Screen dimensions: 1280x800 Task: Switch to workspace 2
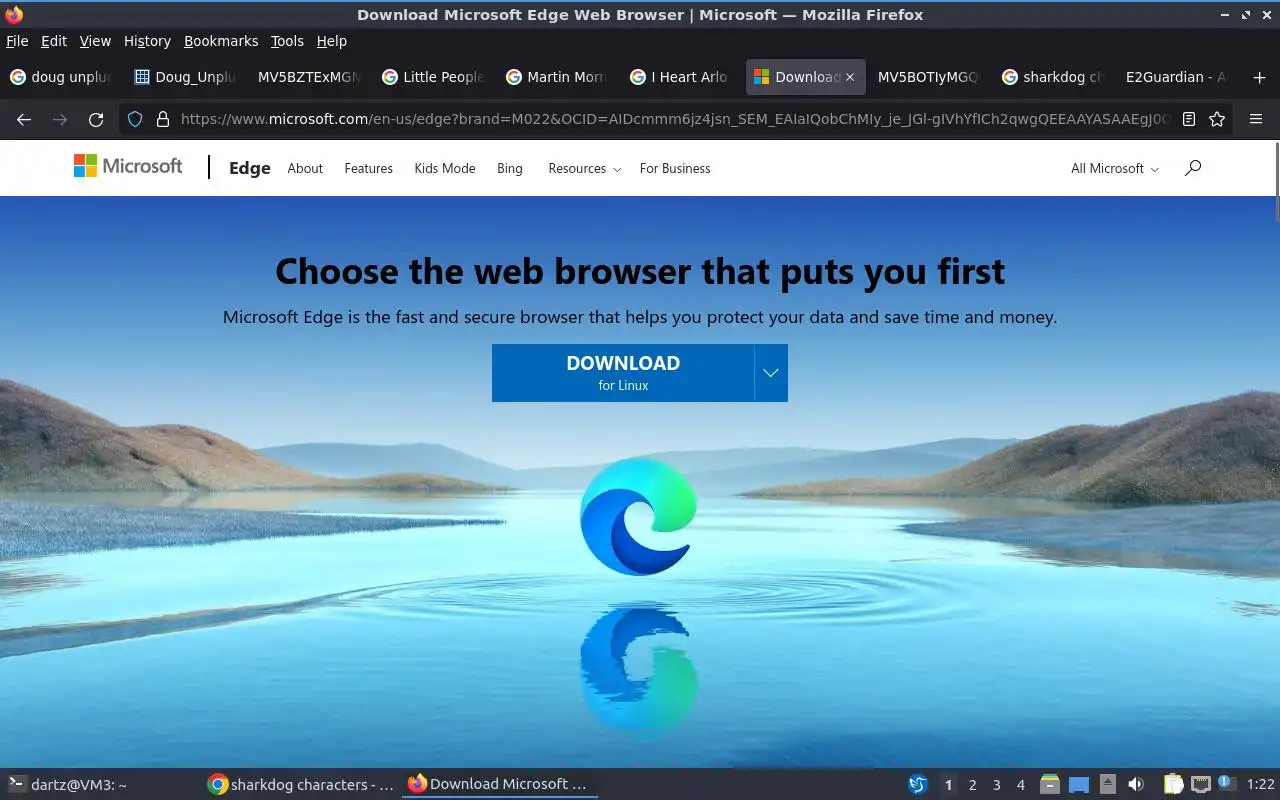pyautogui.click(x=972, y=785)
